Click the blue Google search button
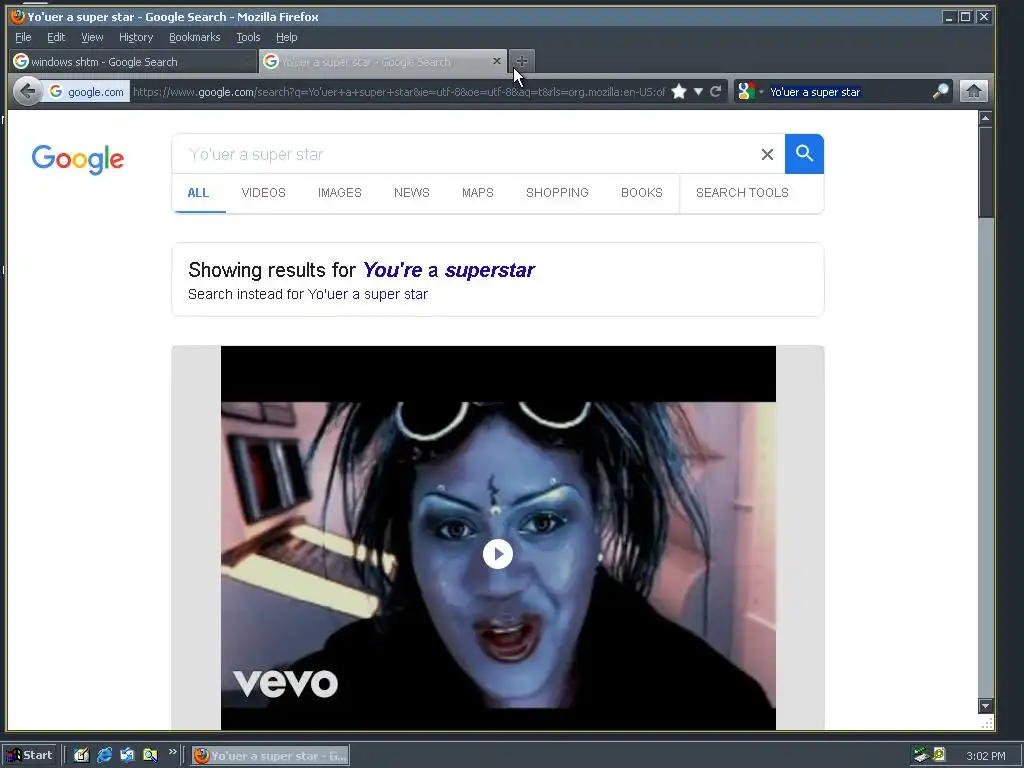Image resolution: width=1024 pixels, height=768 pixels. click(804, 154)
